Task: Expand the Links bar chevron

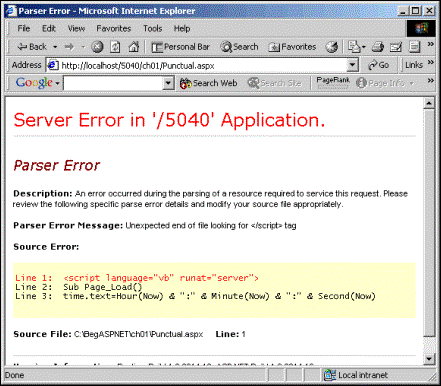Action: (431, 62)
